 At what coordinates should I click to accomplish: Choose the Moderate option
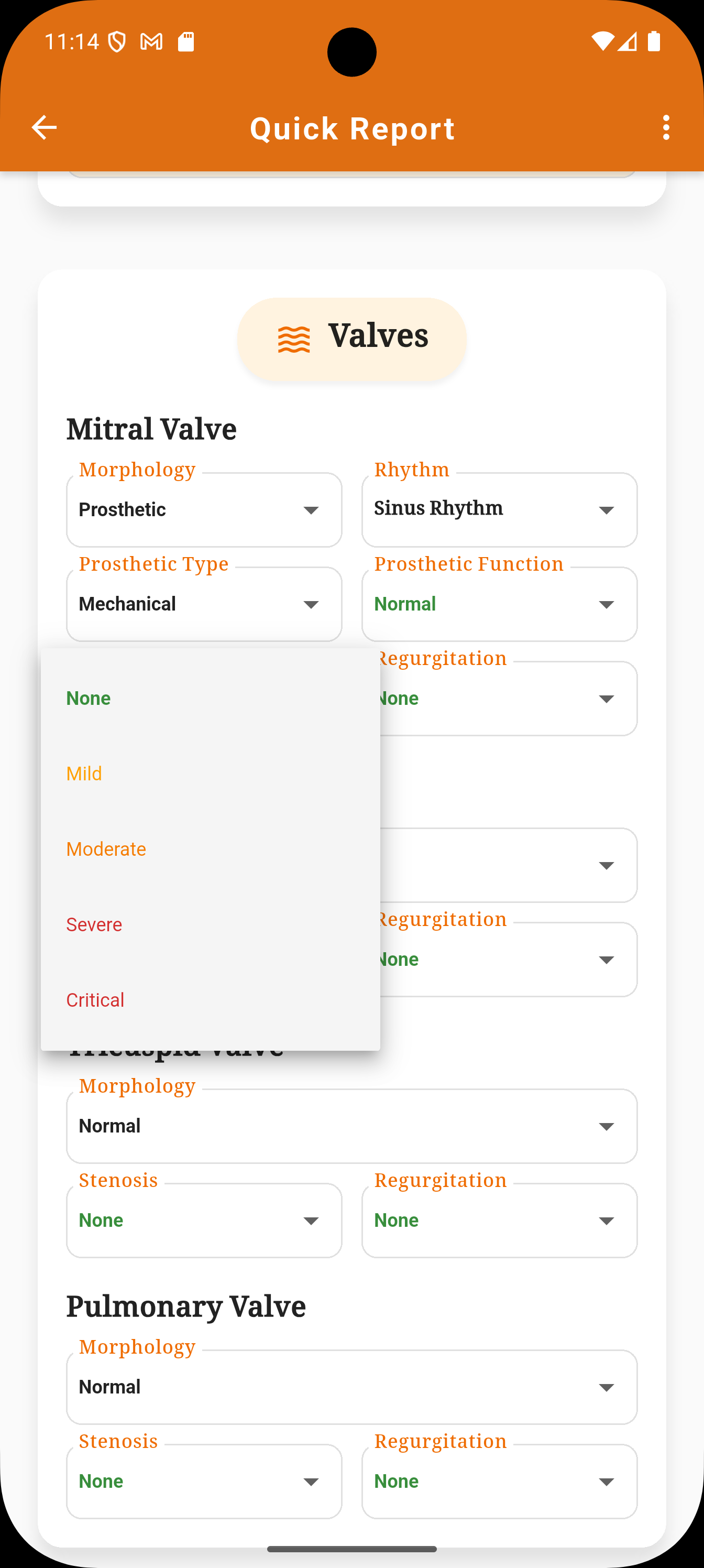tap(211, 849)
